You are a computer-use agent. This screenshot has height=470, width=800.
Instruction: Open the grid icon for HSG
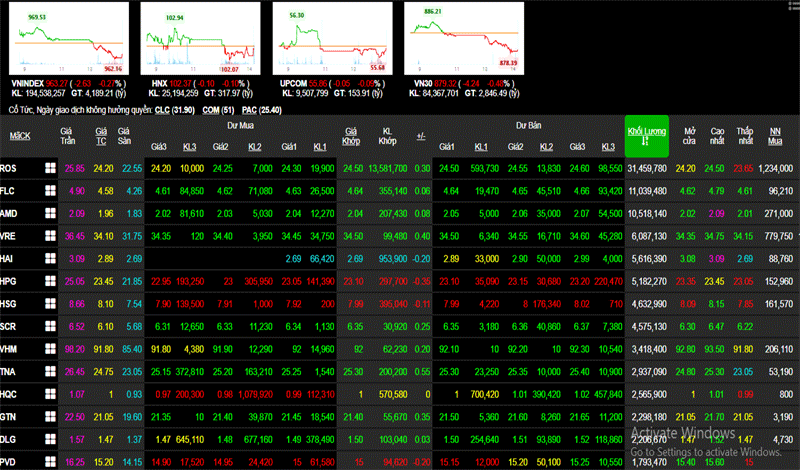50,304
